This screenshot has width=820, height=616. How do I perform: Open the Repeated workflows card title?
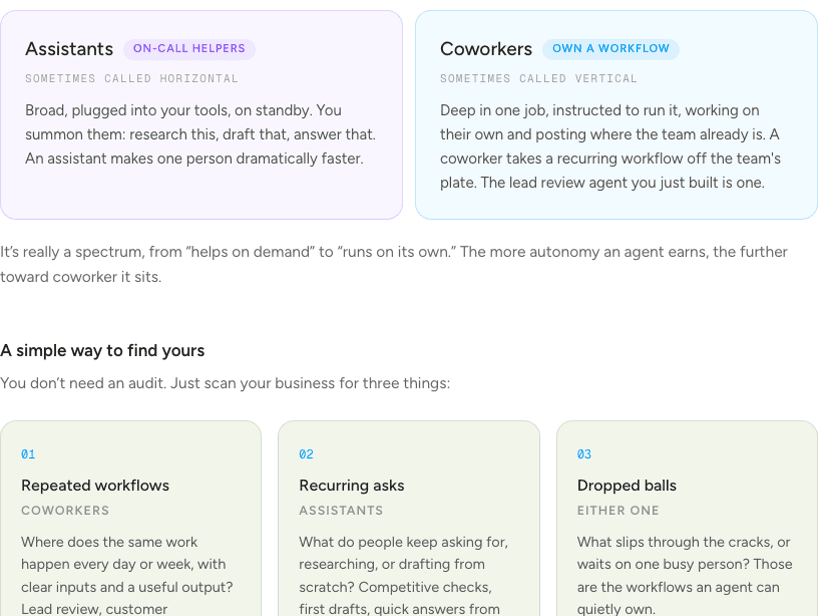(95, 485)
